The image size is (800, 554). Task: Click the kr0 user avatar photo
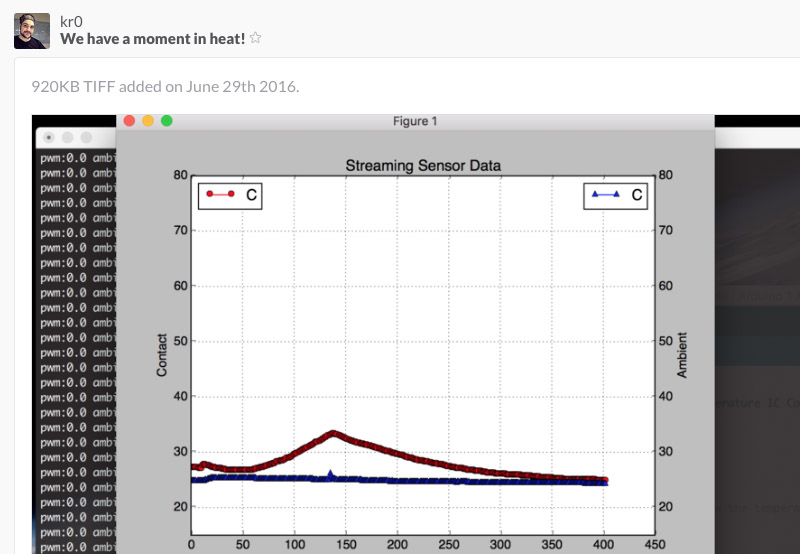click(32, 31)
